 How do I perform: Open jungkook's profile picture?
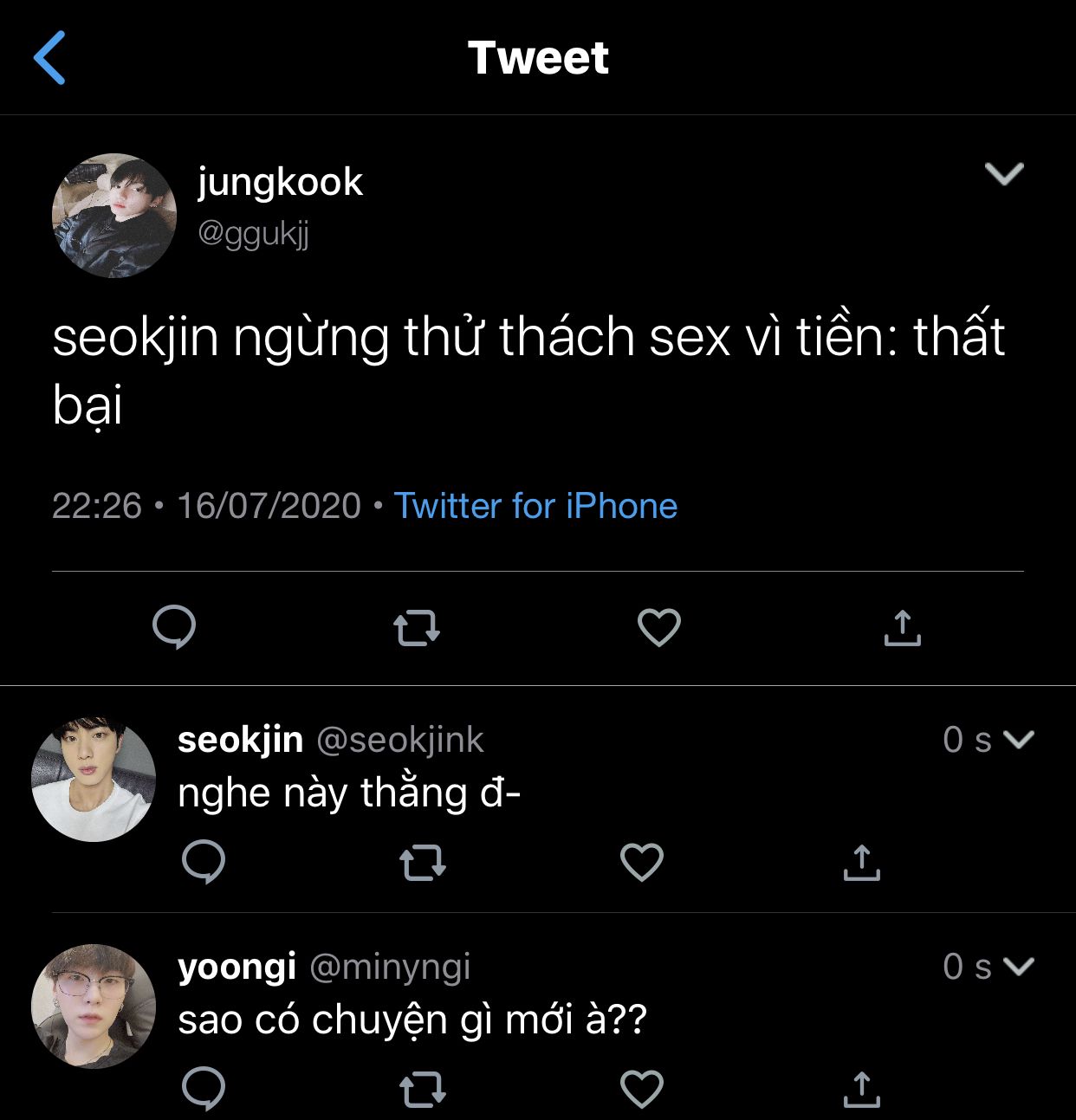coord(114,216)
